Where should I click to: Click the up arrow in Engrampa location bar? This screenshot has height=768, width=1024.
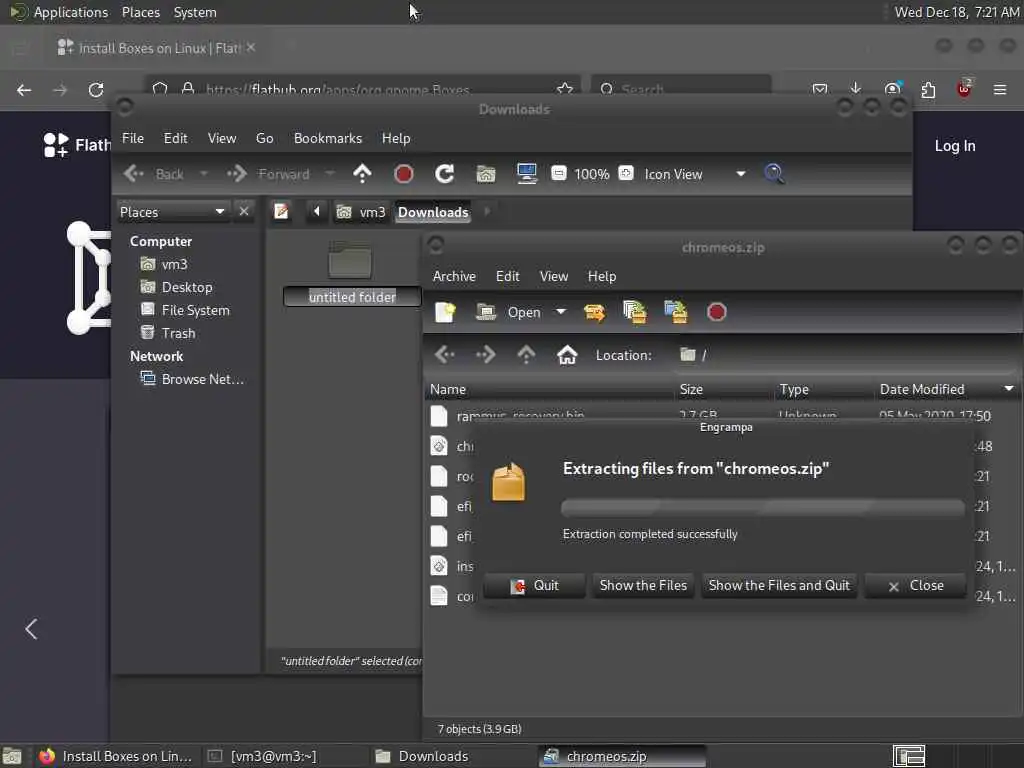point(526,355)
